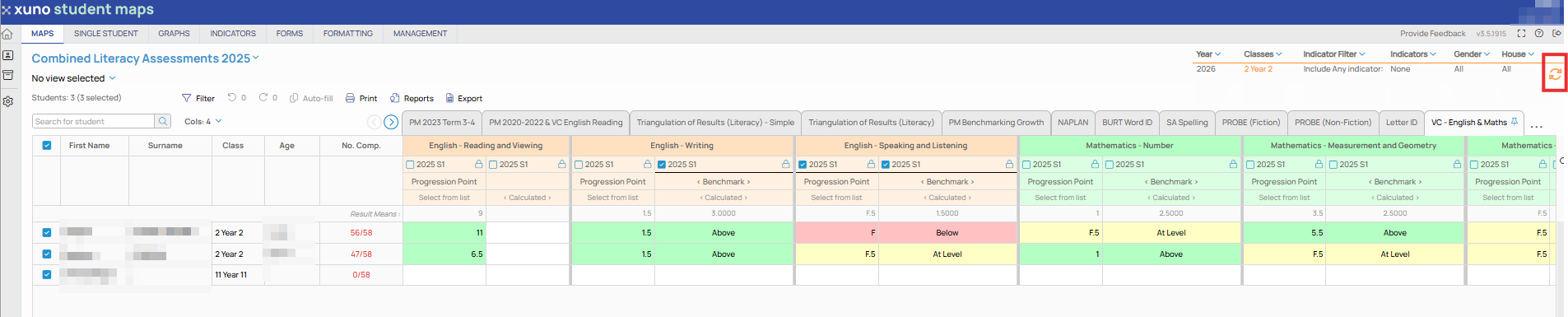
Task: Open the help question mark icon
Action: point(1538,34)
